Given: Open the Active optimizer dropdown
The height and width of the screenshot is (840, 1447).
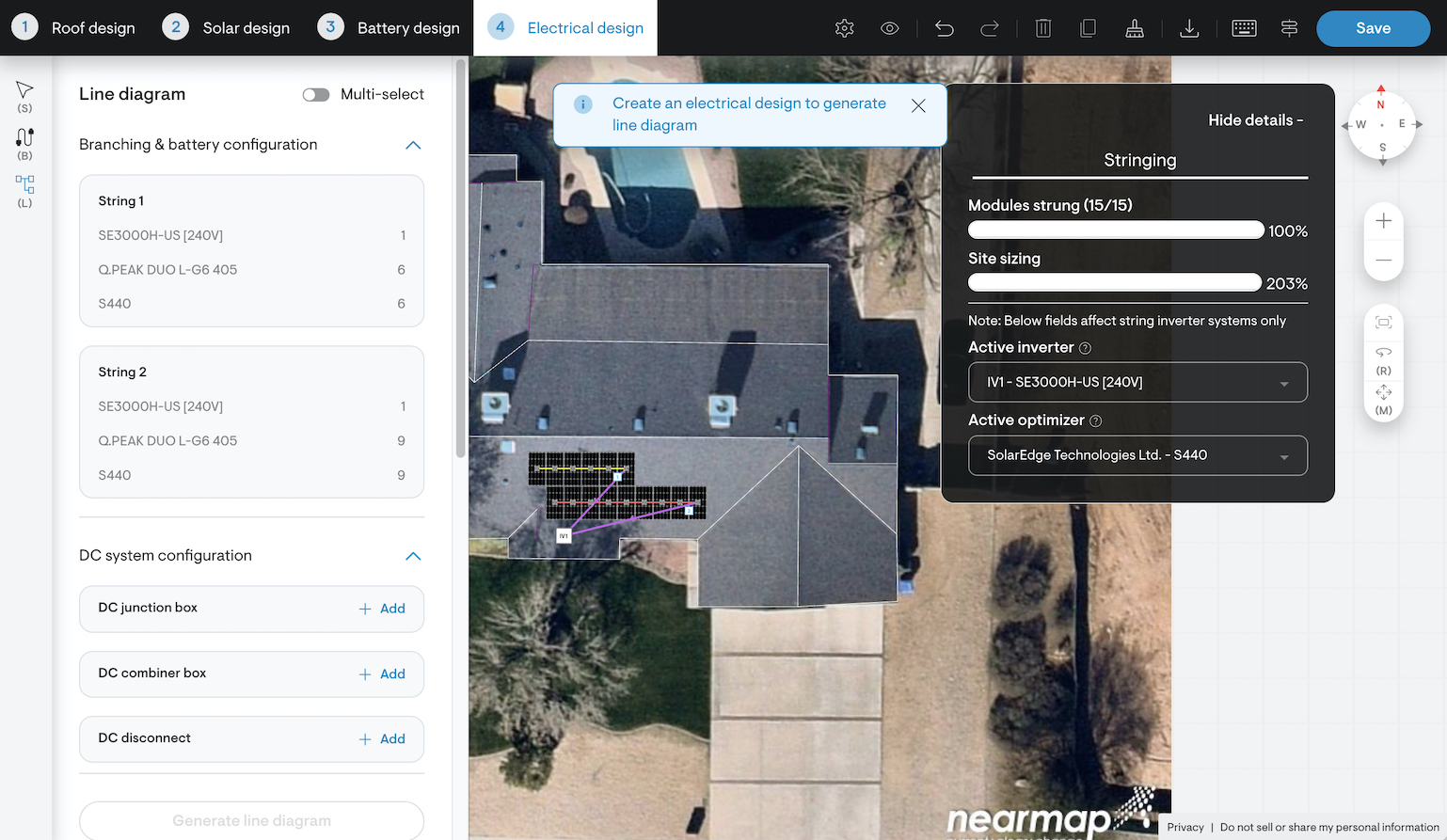Looking at the screenshot, I should (x=1137, y=456).
